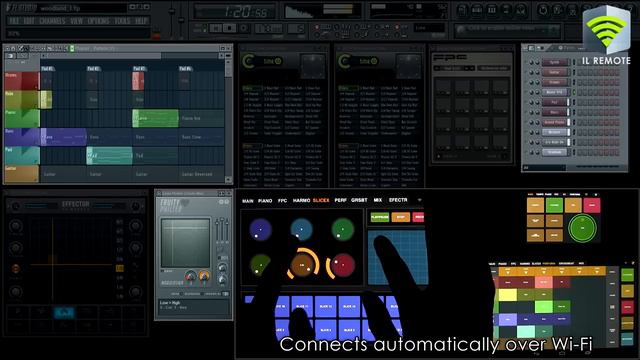Click the record transport button
Screen dimensions: 640x360
(244, 28)
